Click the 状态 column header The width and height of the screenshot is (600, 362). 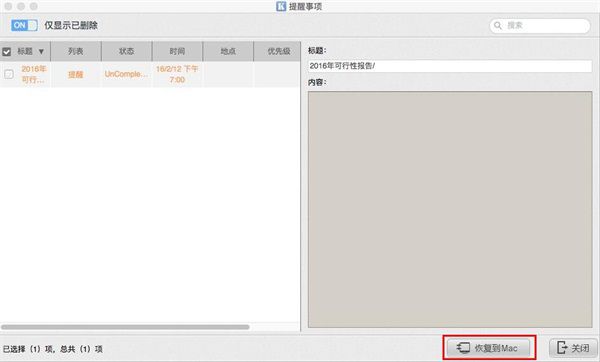(127, 51)
